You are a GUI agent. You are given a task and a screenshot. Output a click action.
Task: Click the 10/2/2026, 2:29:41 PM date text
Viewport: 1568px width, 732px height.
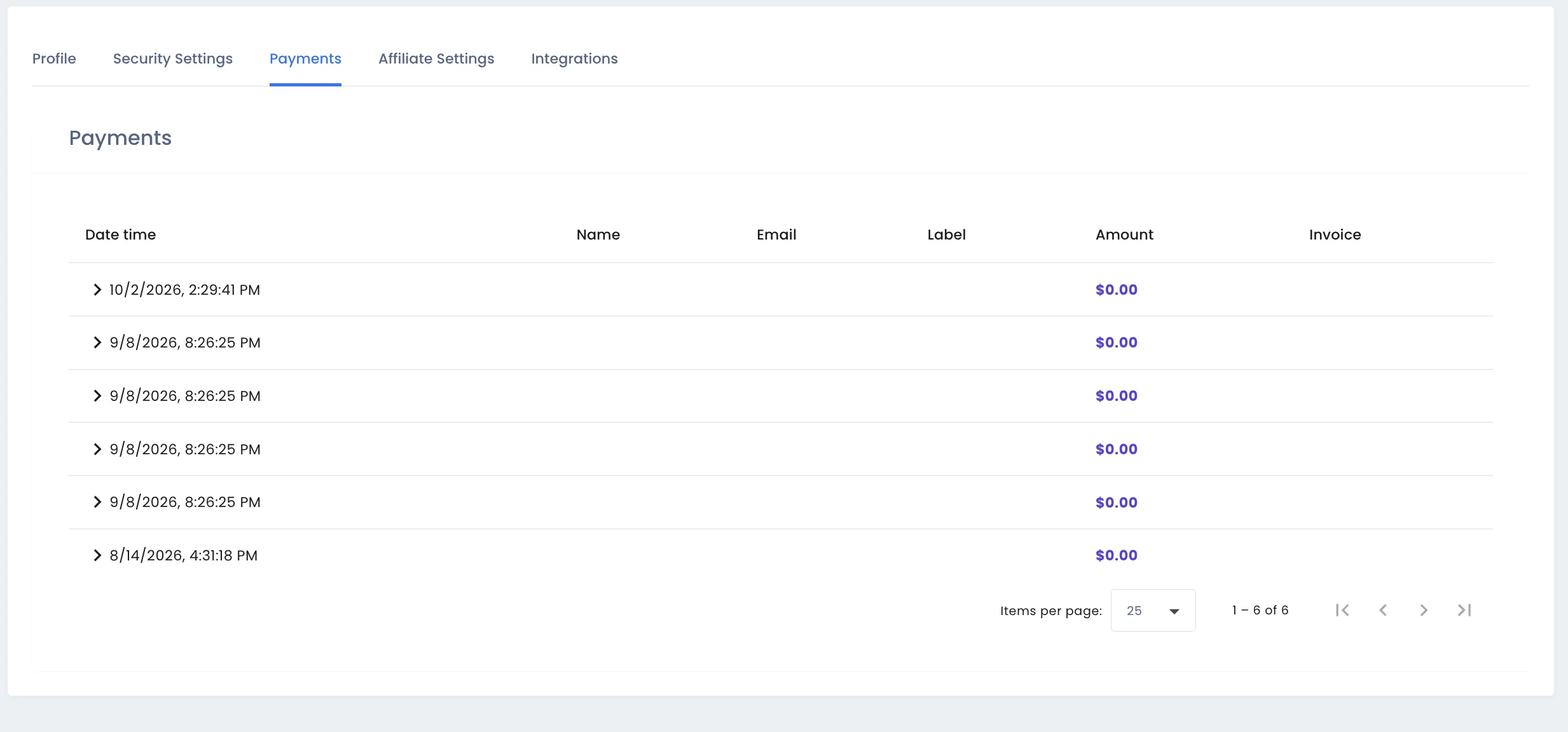point(184,290)
